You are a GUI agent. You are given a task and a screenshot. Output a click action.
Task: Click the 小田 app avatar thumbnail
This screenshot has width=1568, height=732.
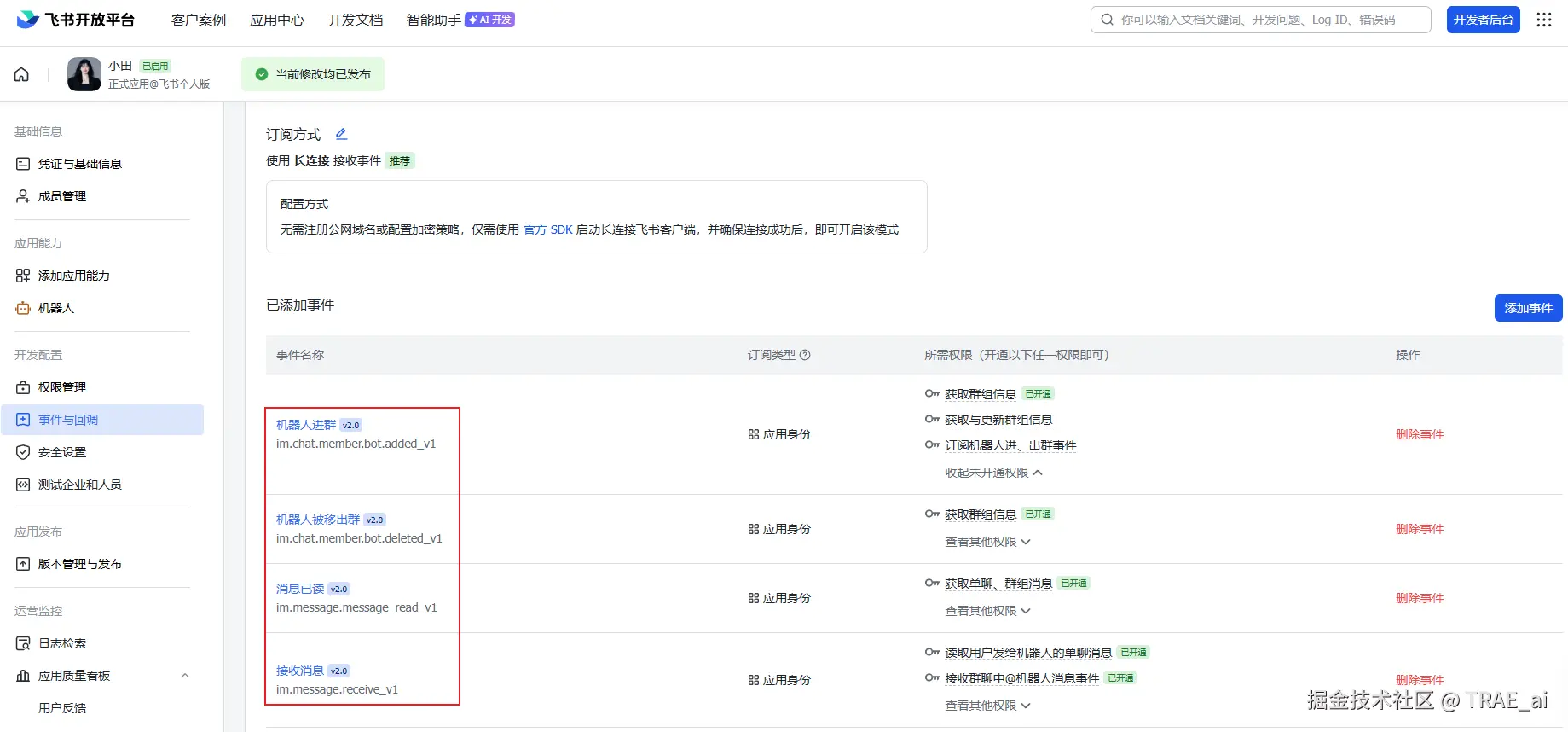pyautogui.click(x=84, y=74)
